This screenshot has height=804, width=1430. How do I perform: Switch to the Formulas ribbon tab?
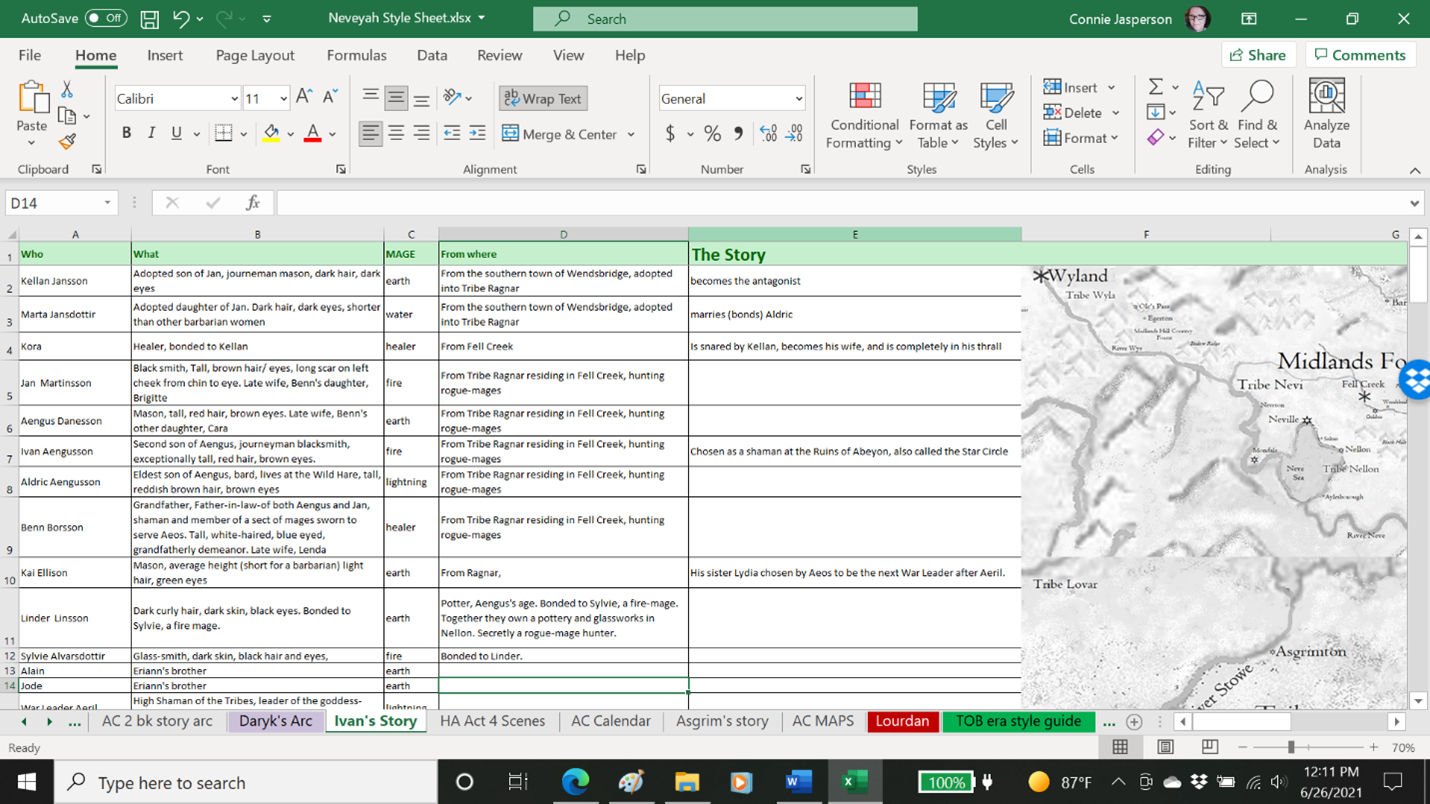point(356,55)
